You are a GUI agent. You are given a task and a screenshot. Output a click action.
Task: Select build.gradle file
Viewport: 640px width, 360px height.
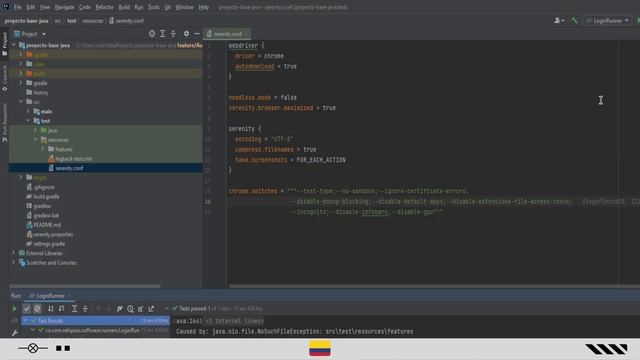tap(43, 196)
